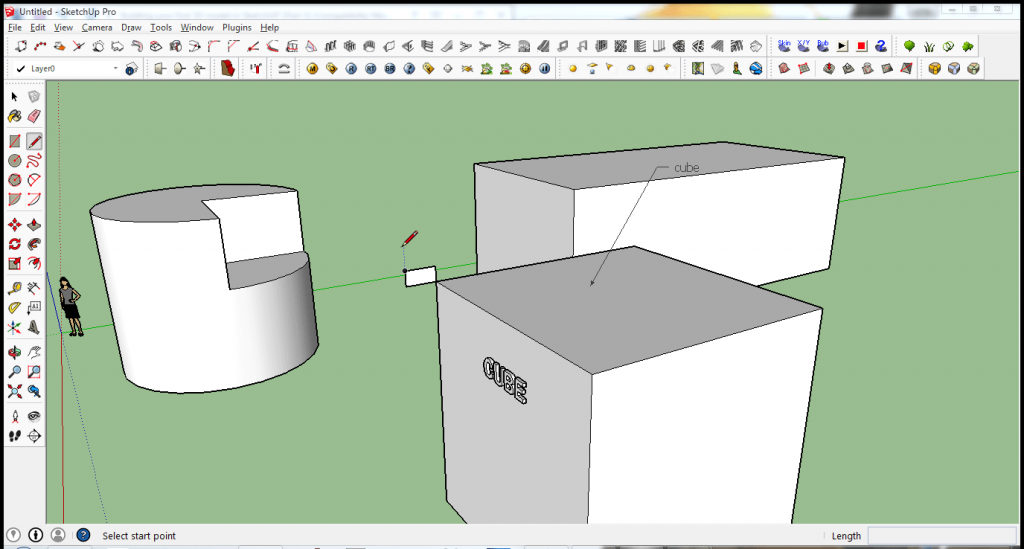
Task: Activate the Protractor tool
Action: [x=14, y=307]
